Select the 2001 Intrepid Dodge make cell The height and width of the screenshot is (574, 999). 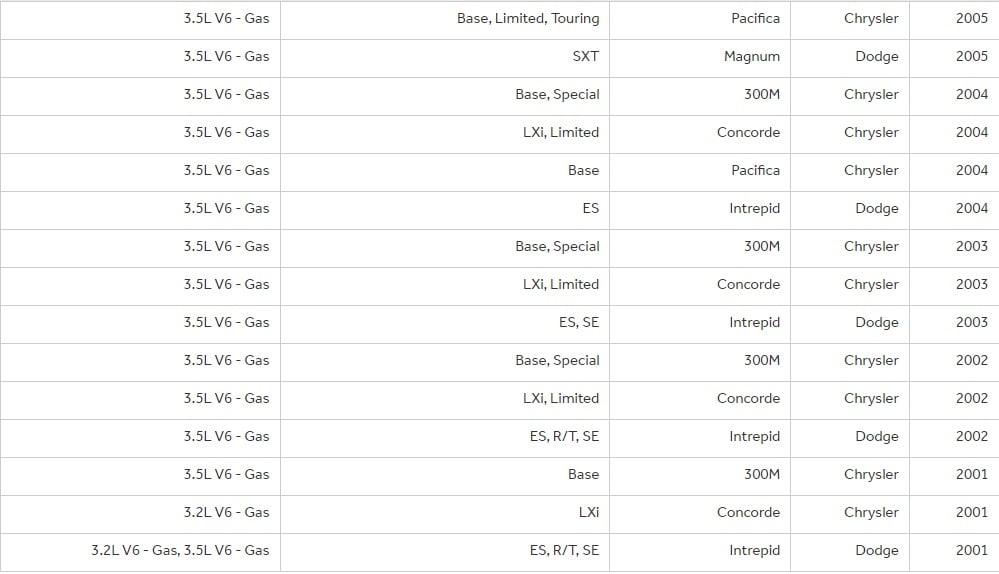click(850, 552)
